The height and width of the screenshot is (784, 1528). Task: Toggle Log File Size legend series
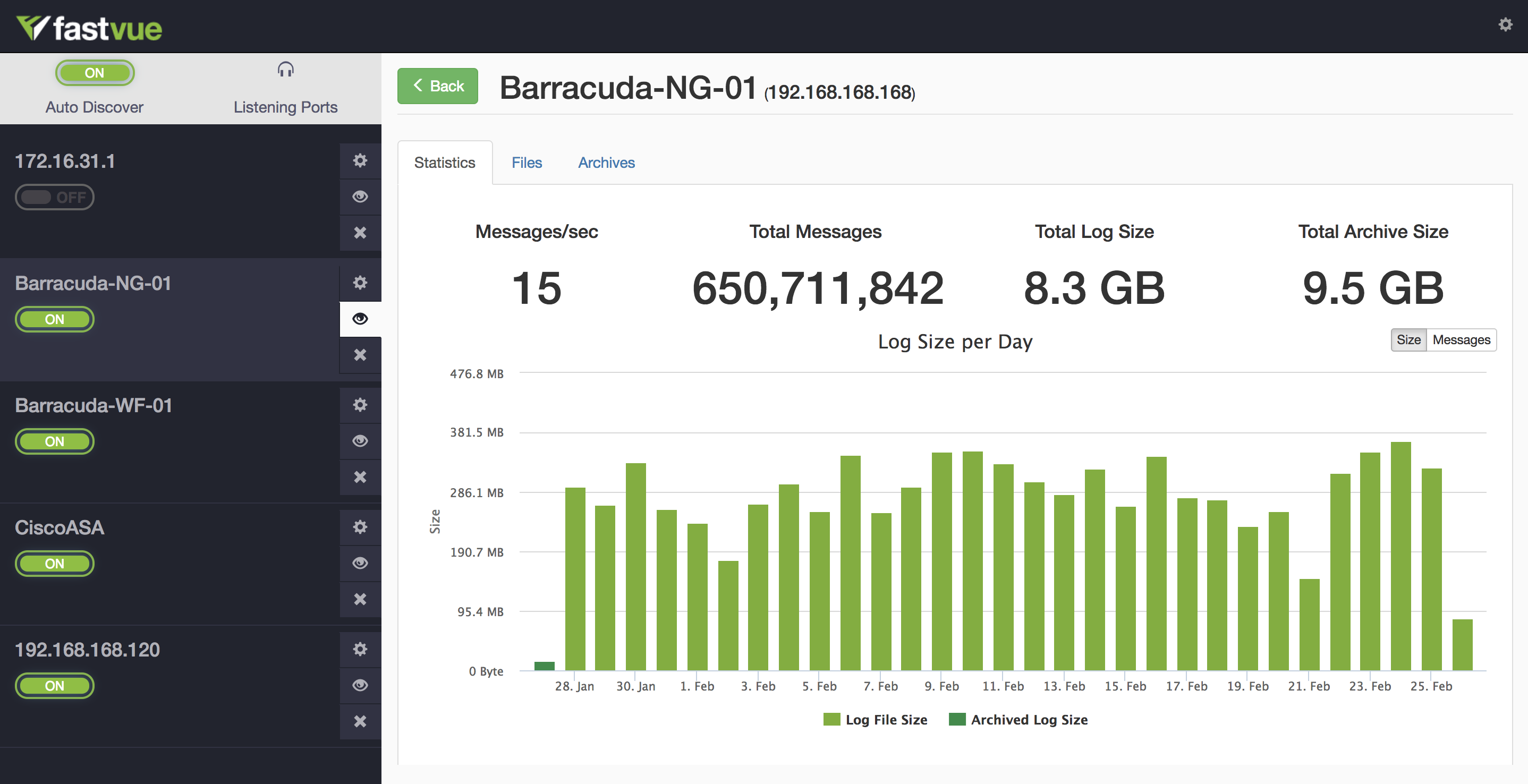point(876,719)
